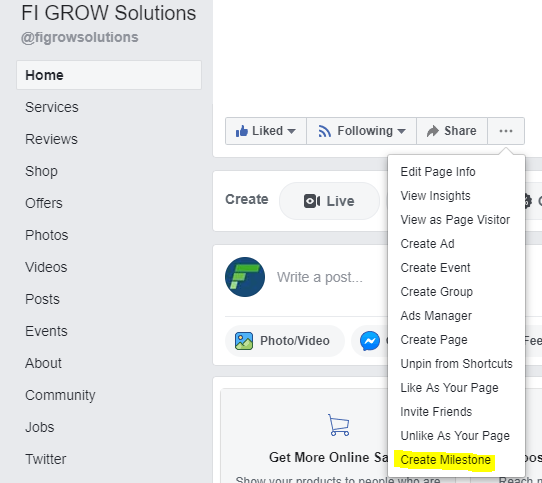Open Jobs in left sidebar
This screenshot has width=542, height=483.
pyautogui.click(x=40, y=427)
